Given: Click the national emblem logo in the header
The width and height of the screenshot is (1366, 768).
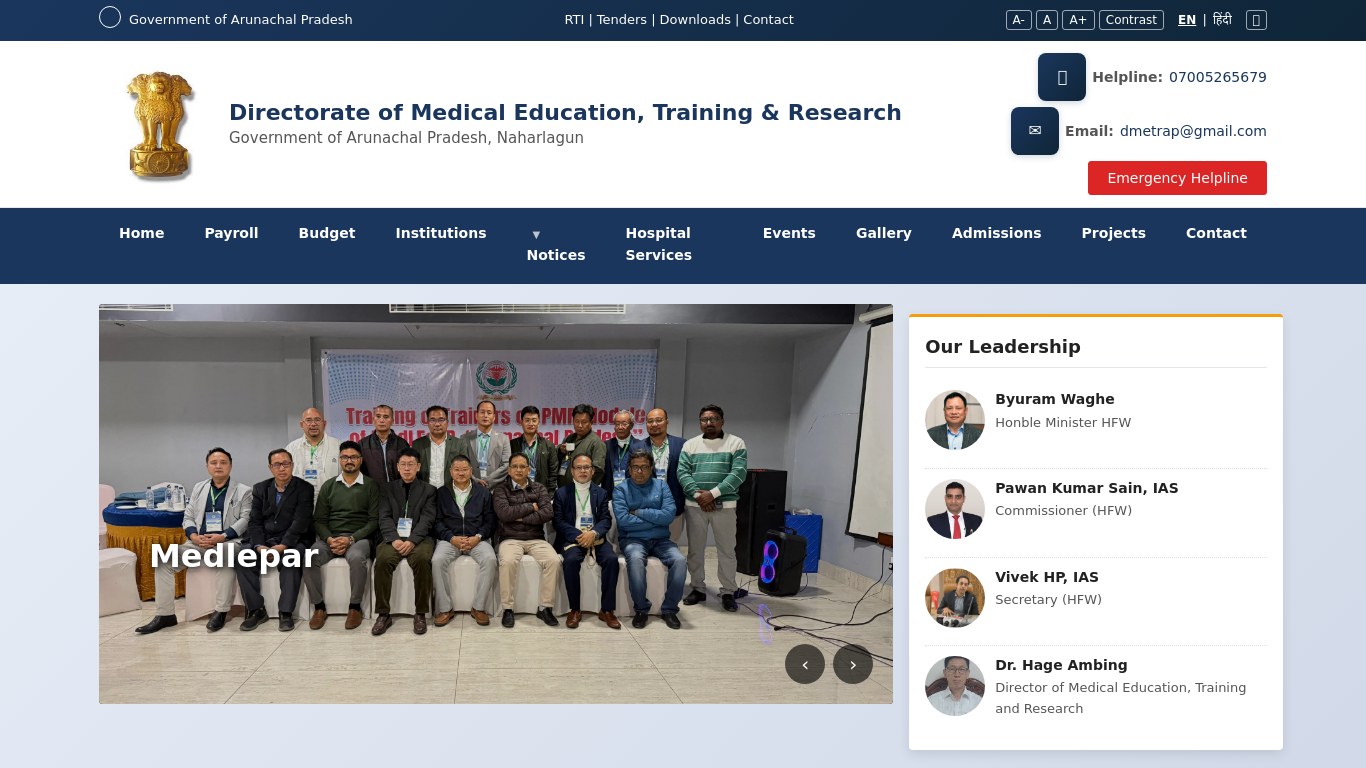Looking at the screenshot, I should point(159,123).
